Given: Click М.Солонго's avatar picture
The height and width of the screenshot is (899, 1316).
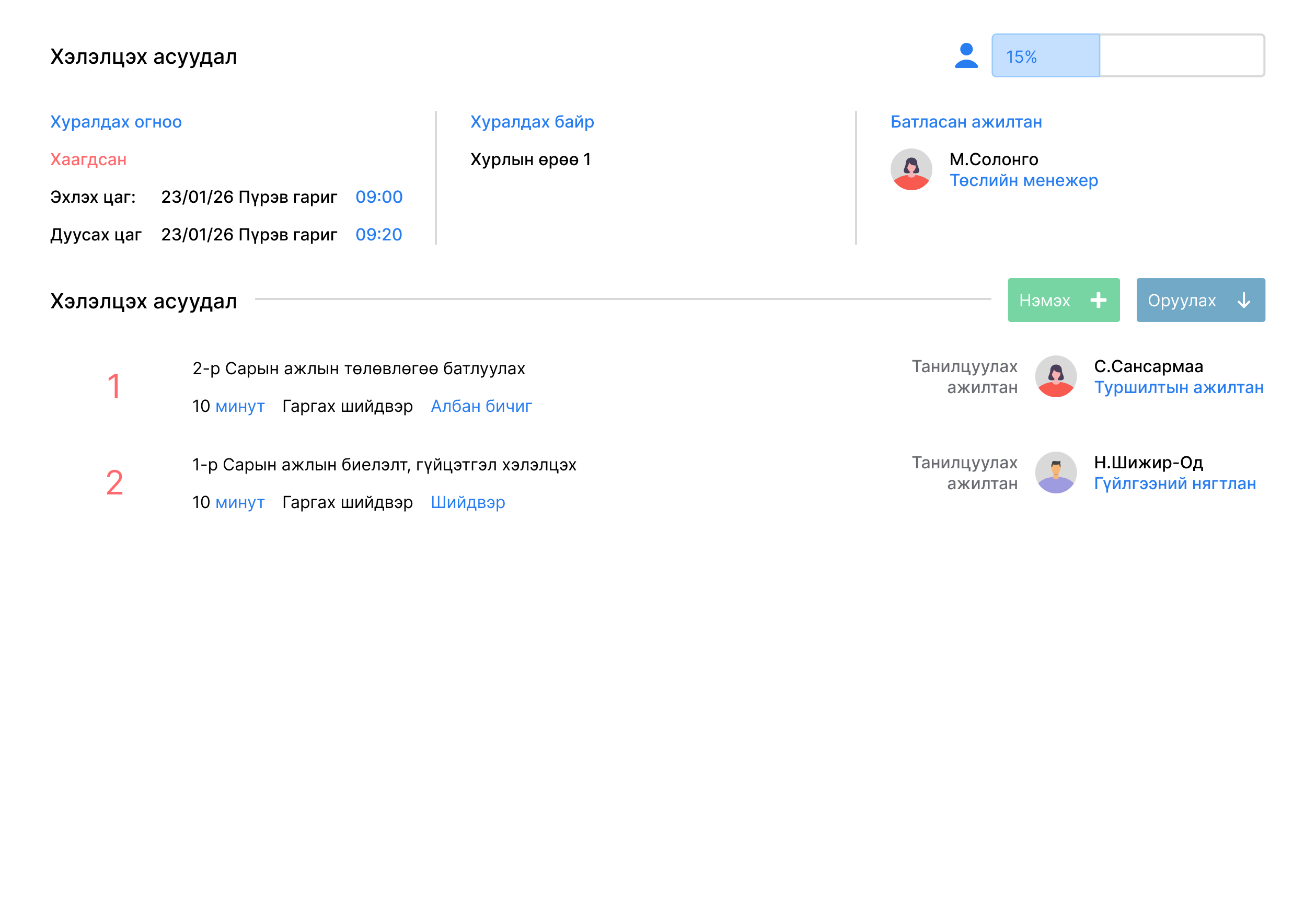Looking at the screenshot, I should click(911, 169).
